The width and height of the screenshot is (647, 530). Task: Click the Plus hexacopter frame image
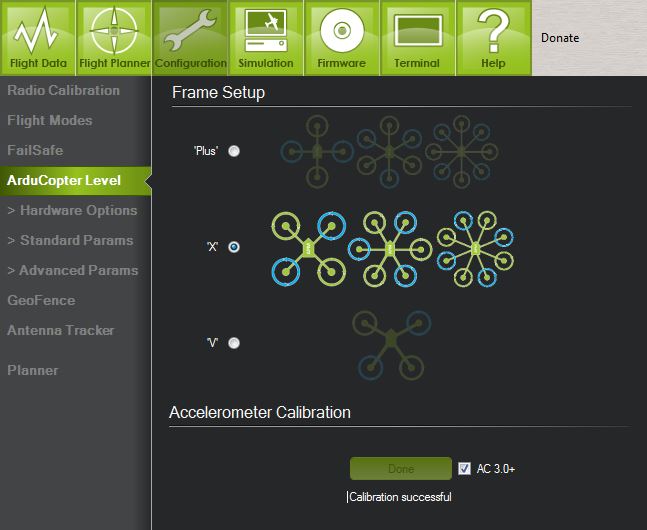pos(389,152)
